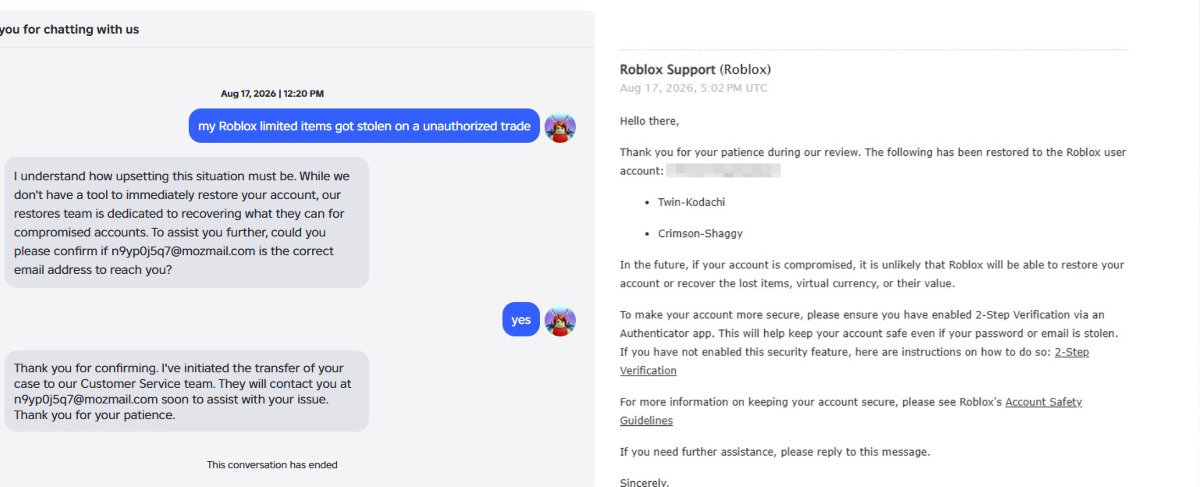Screen dimensions: 1200x487
Task: Click the "Crimson-Shaggy" restored item
Action: click(x=699, y=233)
